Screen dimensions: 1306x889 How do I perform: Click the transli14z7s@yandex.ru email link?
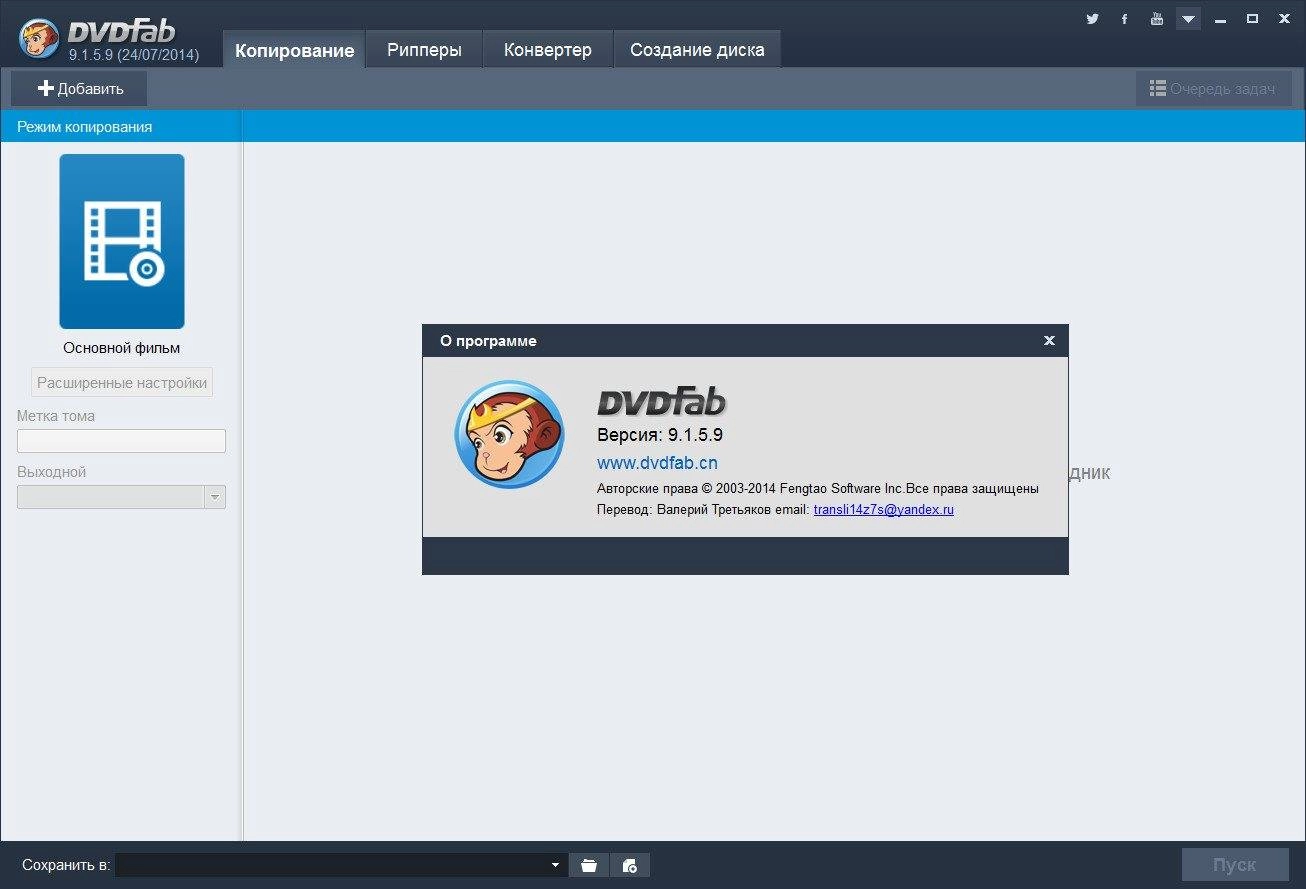pyautogui.click(x=884, y=509)
